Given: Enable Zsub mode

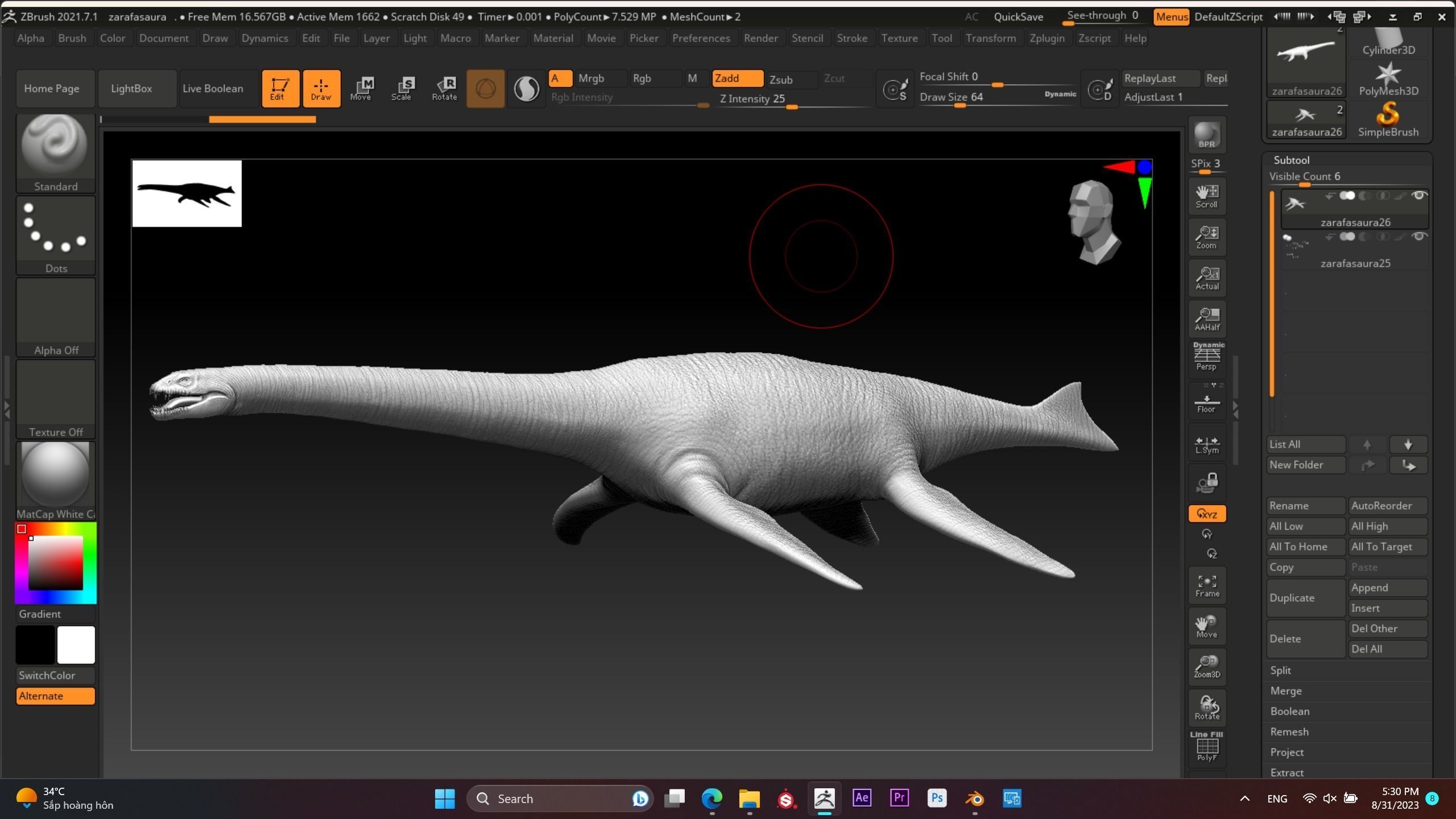Looking at the screenshot, I should [x=792, y=80].
